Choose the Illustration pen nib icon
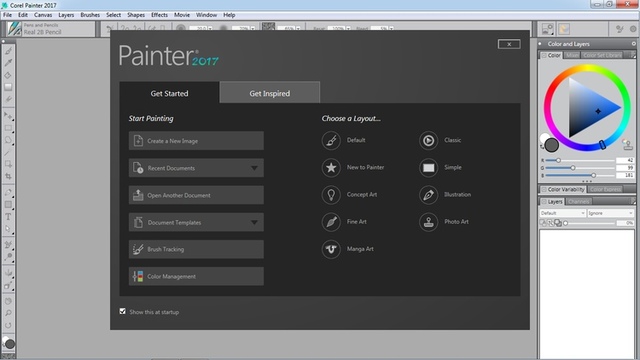This screenshot has width=640, height=360. click(x=428, y=195)
